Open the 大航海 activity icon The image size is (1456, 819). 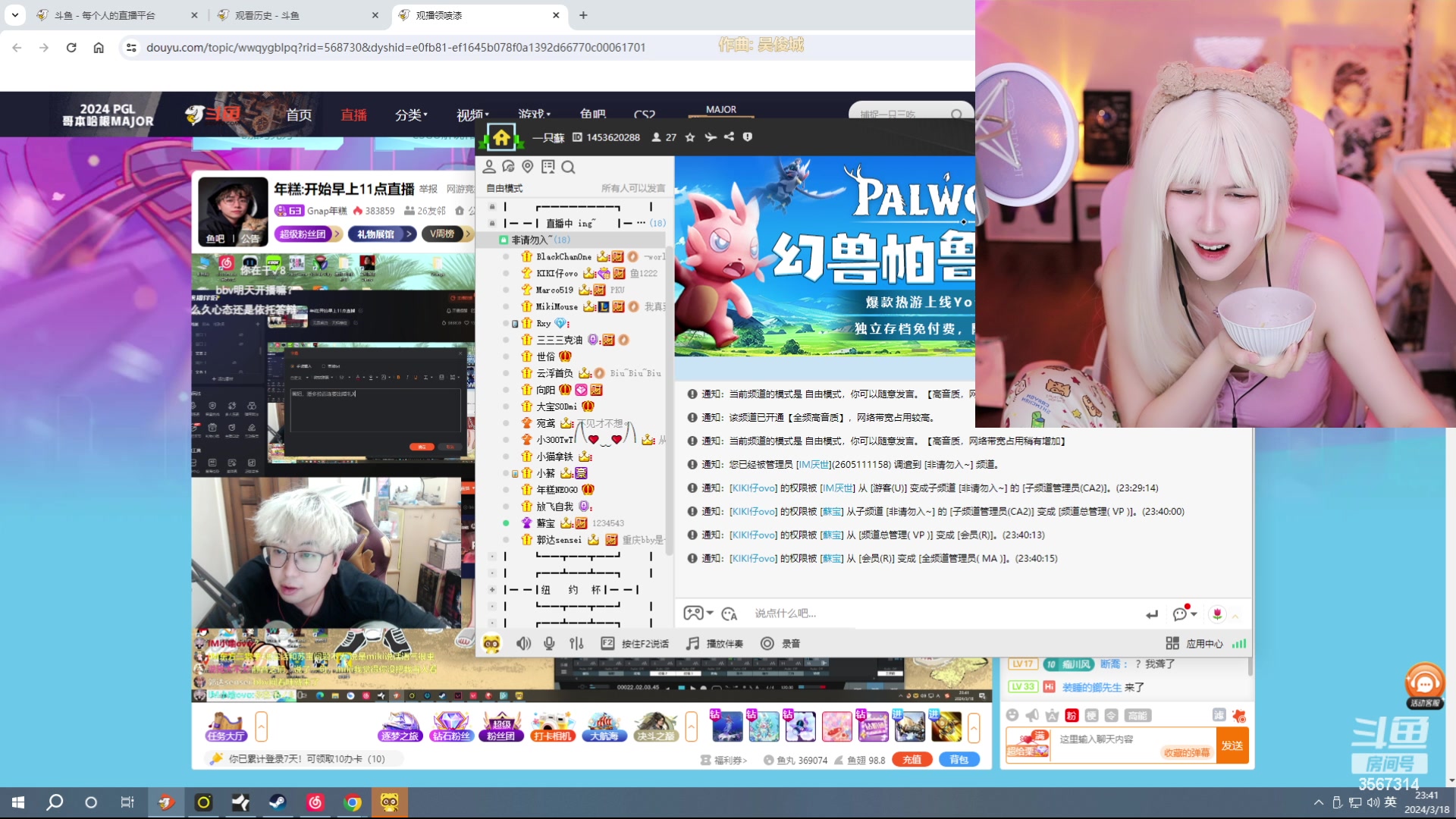[604, 726]
